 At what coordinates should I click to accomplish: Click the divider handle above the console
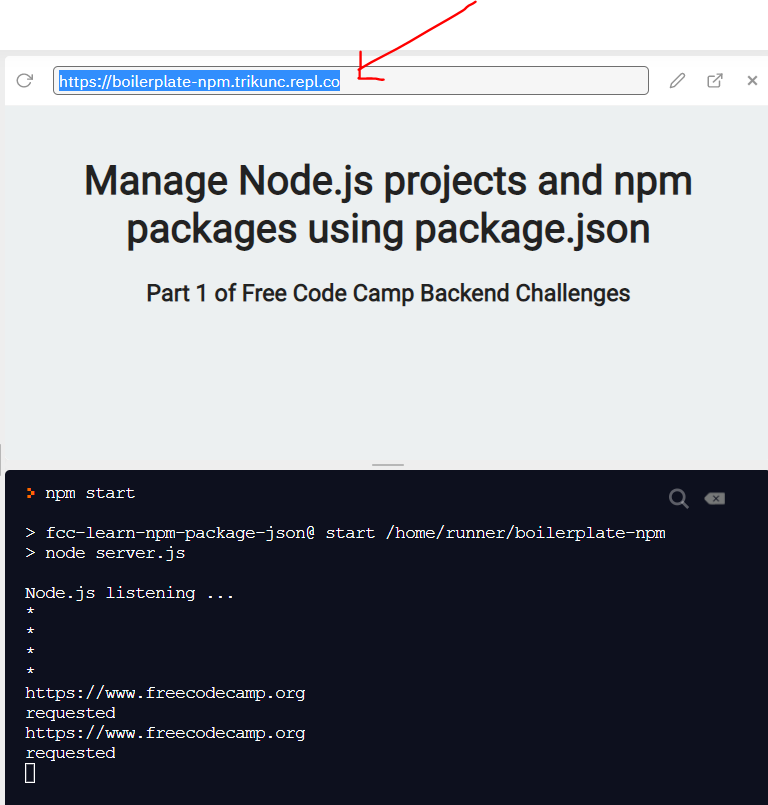[x=387, y=462]
